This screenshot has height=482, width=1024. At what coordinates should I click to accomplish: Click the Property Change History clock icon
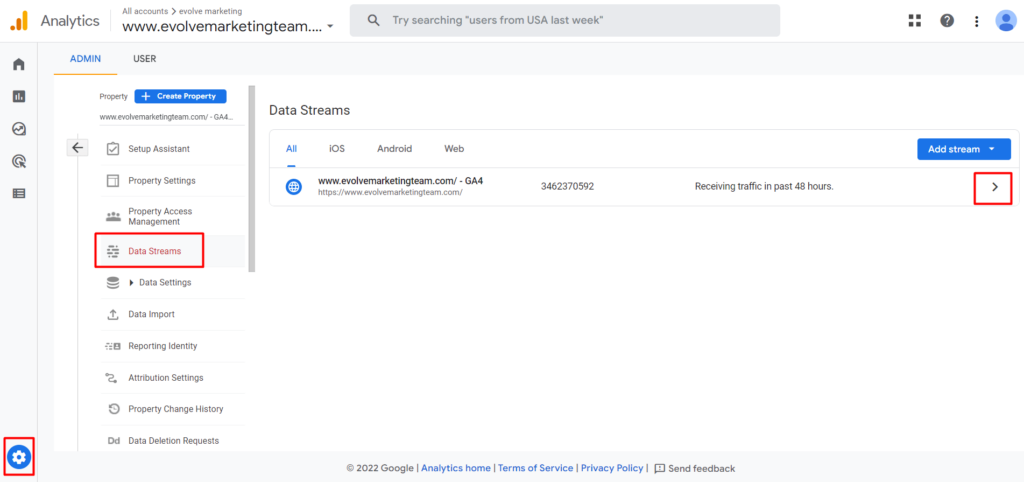pos(113,409)
